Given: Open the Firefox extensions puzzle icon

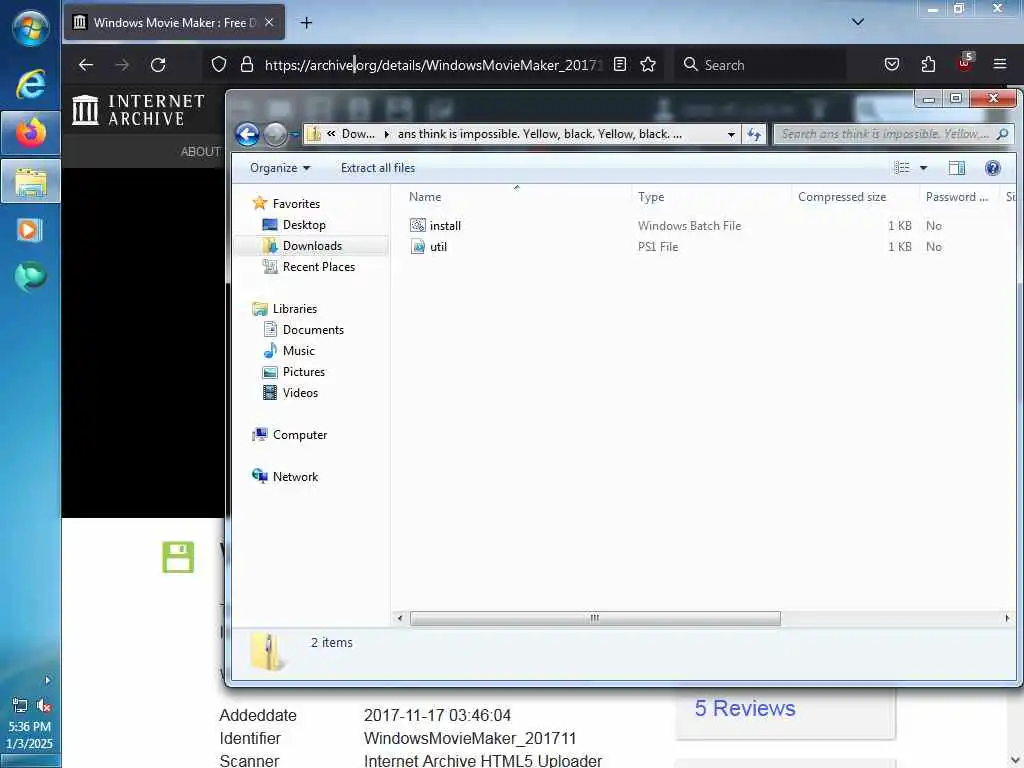Looking at the screenshot, I should click(928, 65).
